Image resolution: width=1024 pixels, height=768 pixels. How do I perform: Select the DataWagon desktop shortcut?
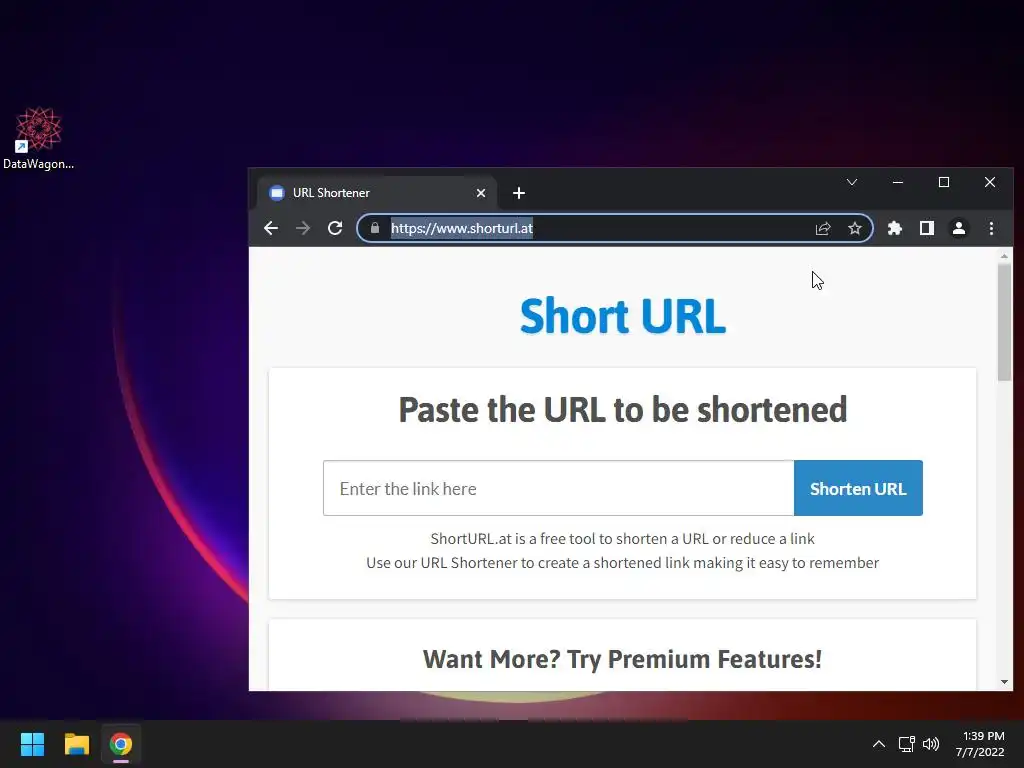(39, 138)
